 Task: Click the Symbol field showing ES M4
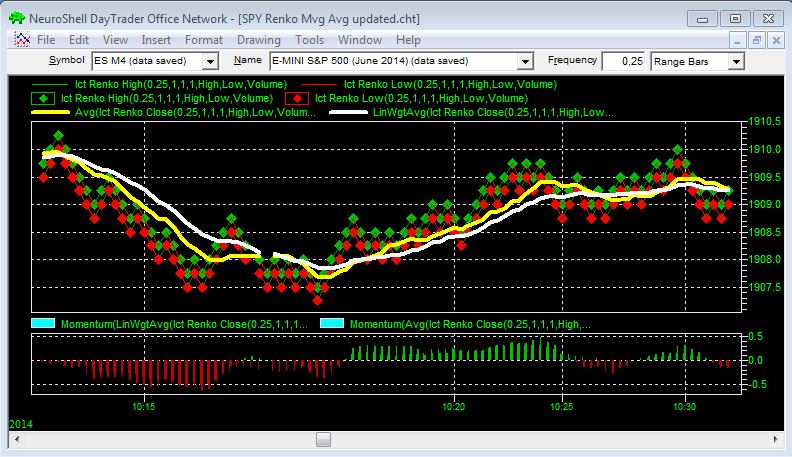point(147,61)
